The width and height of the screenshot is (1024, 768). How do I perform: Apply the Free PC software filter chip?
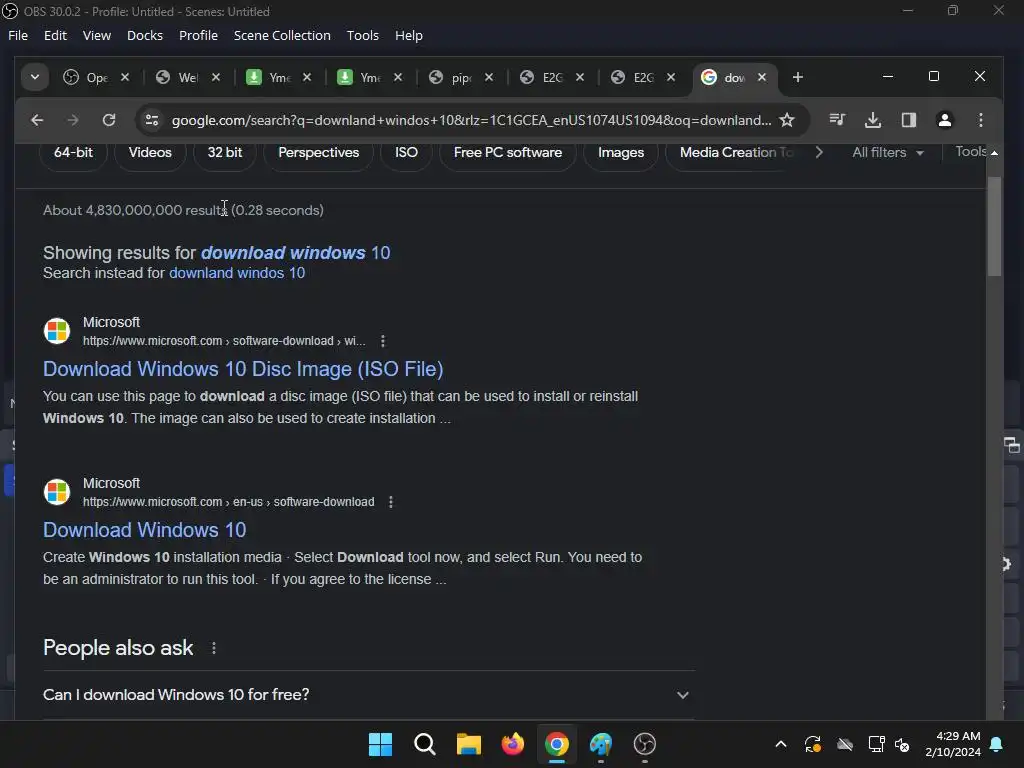(508, 152)
